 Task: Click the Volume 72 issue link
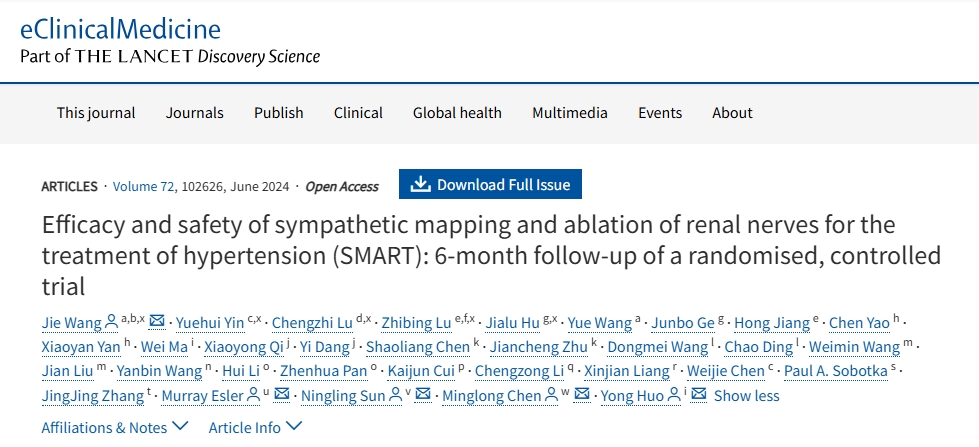coord(141,186)
